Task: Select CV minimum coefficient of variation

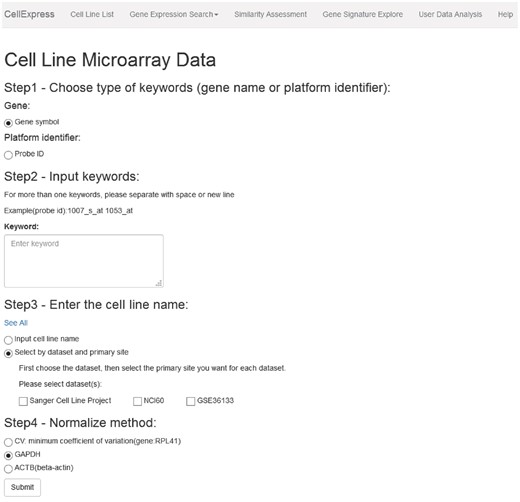Action: 8,442
